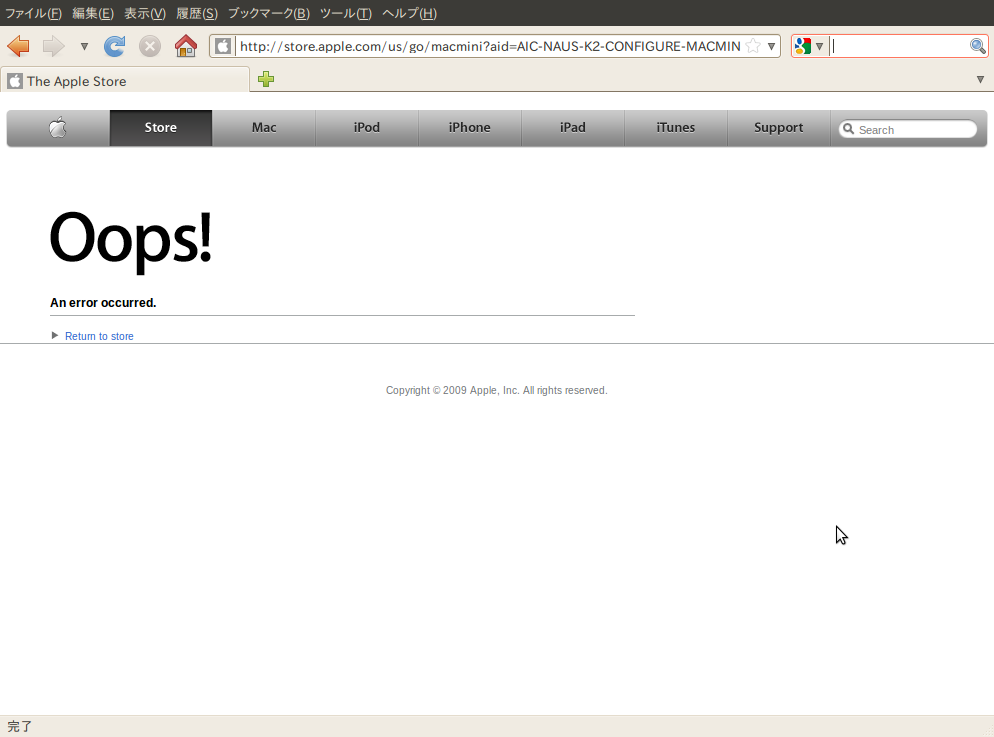Reload the page with the blue refresh icon
994x737 pixels.
point(115,46)
